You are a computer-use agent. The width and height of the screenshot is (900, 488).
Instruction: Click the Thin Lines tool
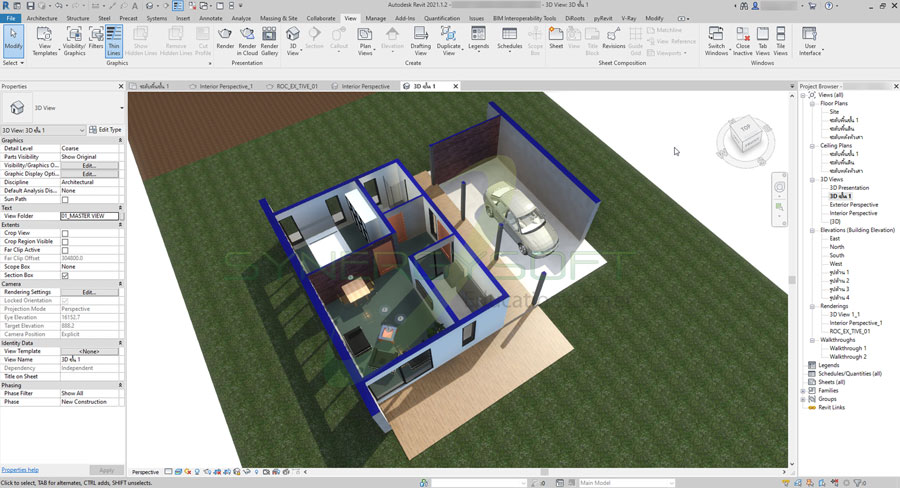[x=115, y=41]
